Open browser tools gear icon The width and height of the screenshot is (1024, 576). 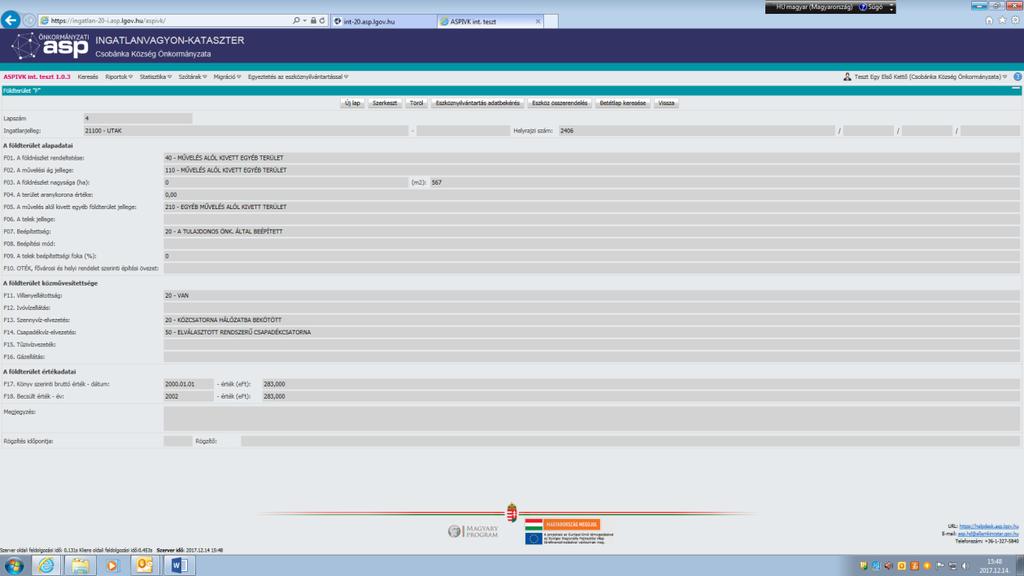(1016, 20)
